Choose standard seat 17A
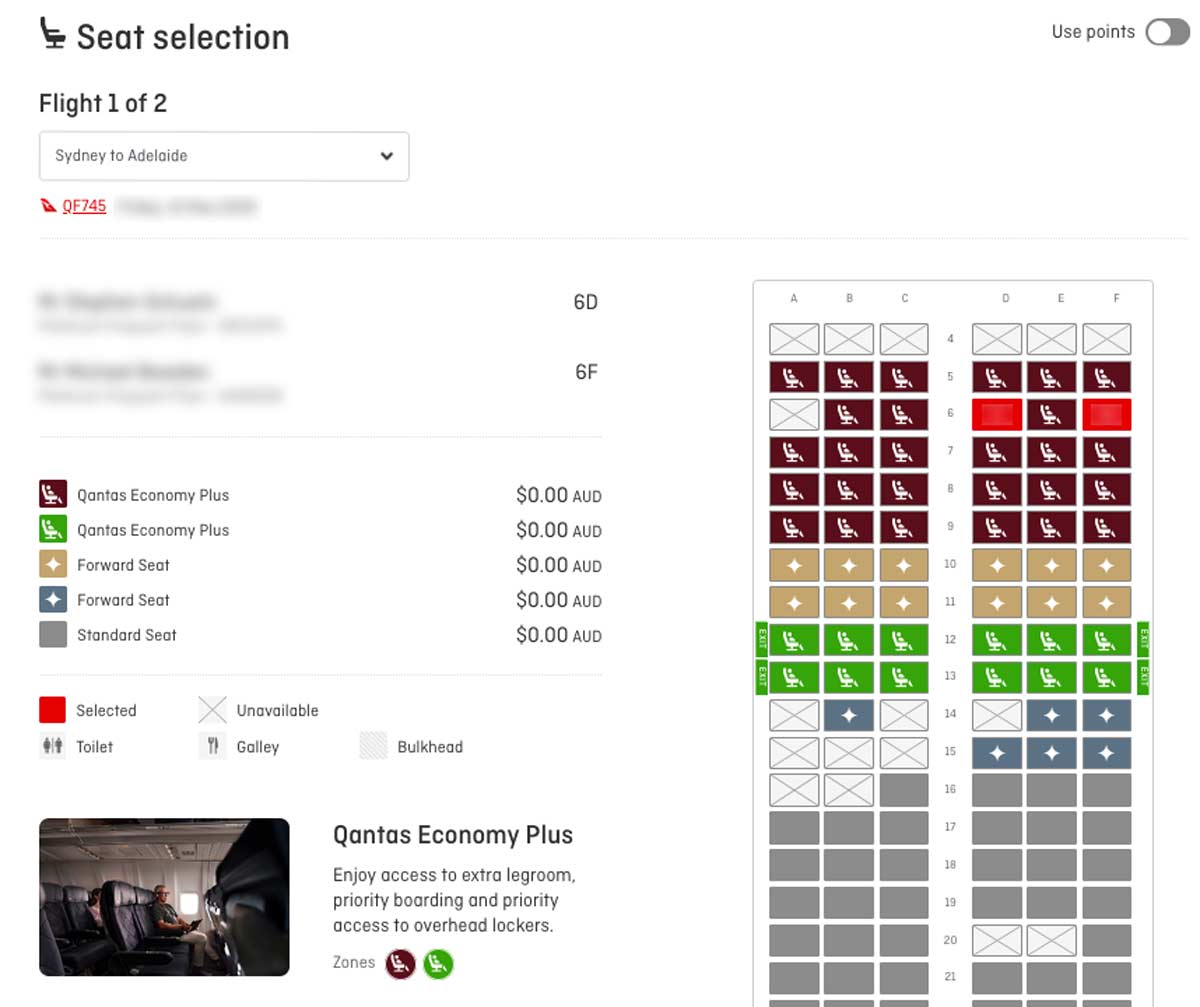Screen dimensions: 1200x1007 [x=793, y=826]
